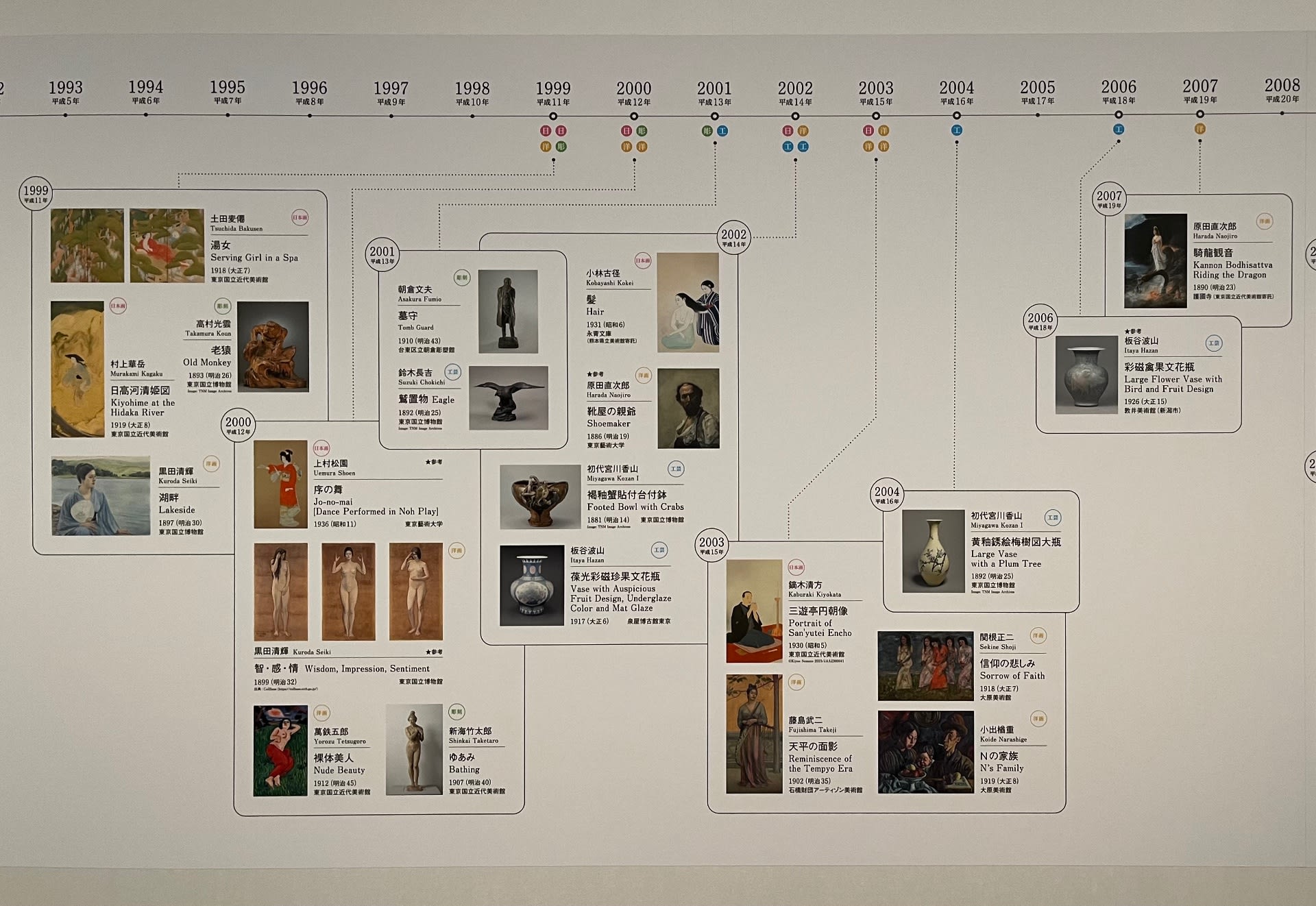This screenshot has width=1316, height=906.
Task: Click the title 'Serving Girl in a Spa'
Action: point(254,258)
